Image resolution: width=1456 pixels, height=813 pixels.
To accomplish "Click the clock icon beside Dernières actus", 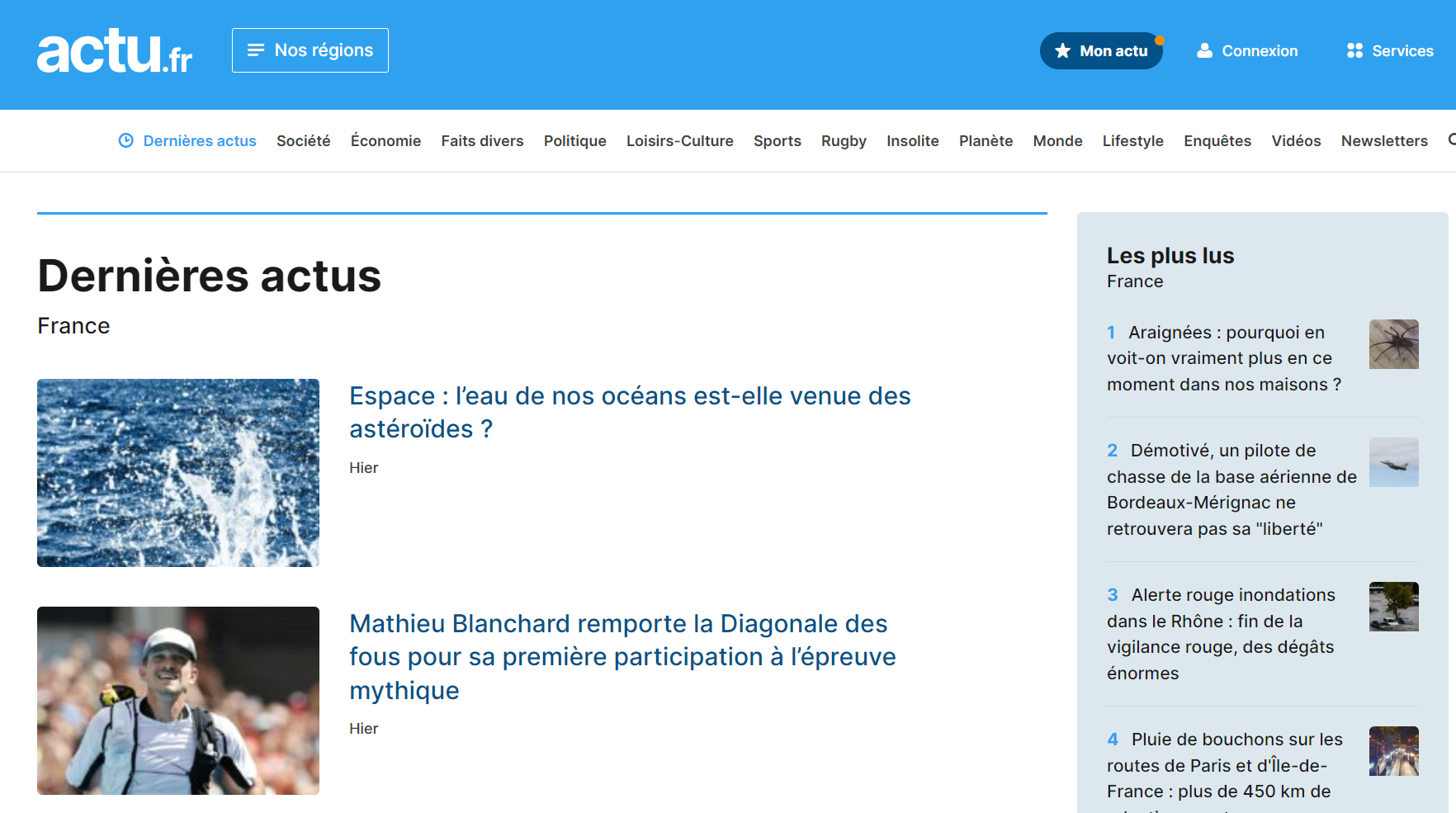I will point(126,140).
